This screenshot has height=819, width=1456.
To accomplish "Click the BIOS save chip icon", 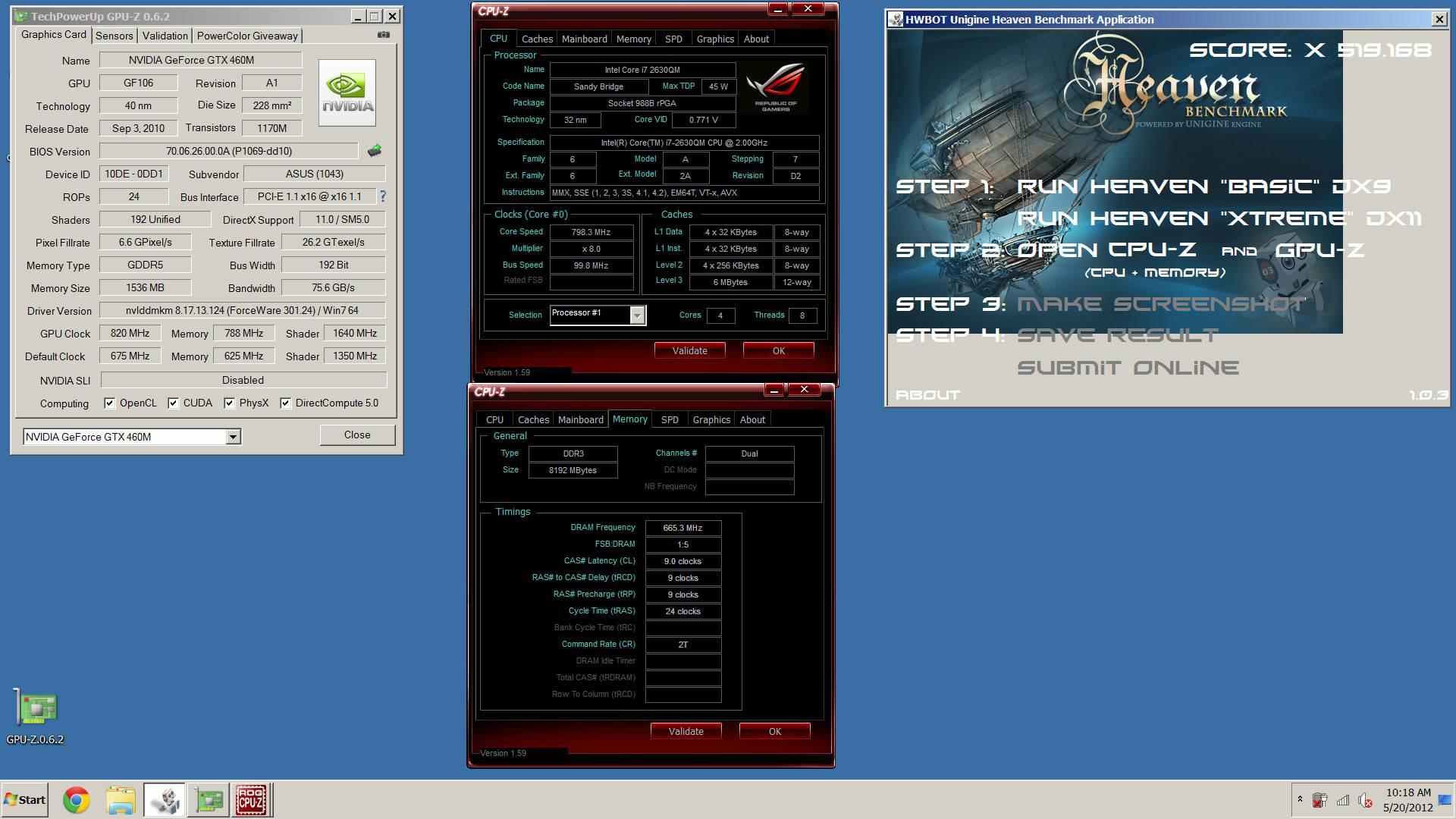I will tap(375, 151).
